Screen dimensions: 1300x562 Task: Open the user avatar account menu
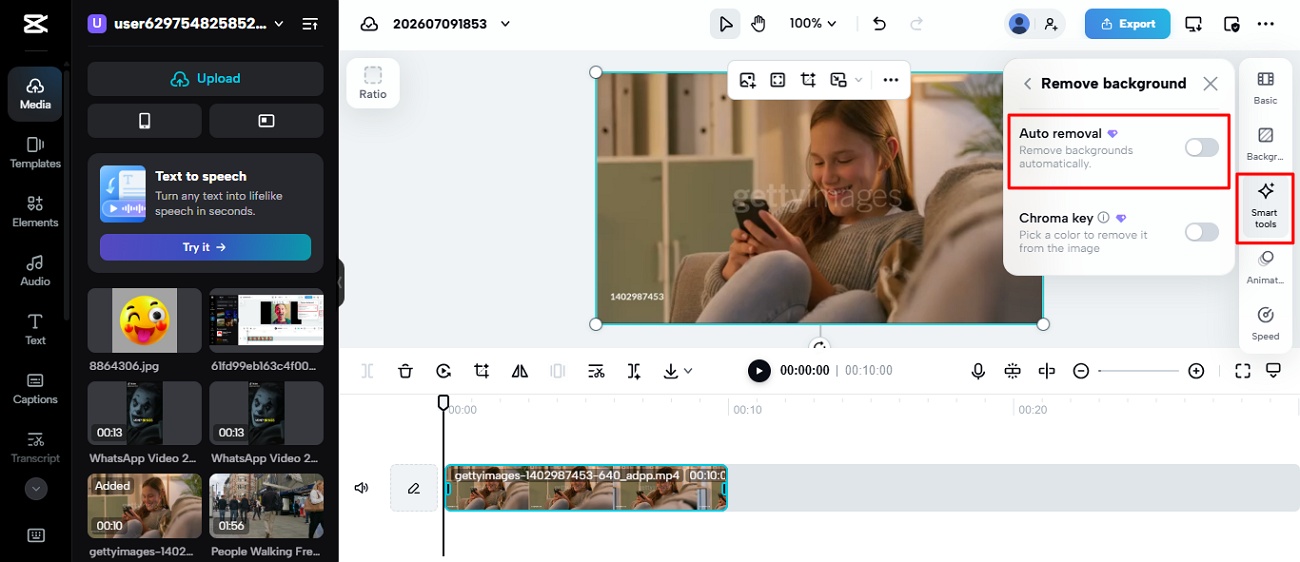point(1019,24)
